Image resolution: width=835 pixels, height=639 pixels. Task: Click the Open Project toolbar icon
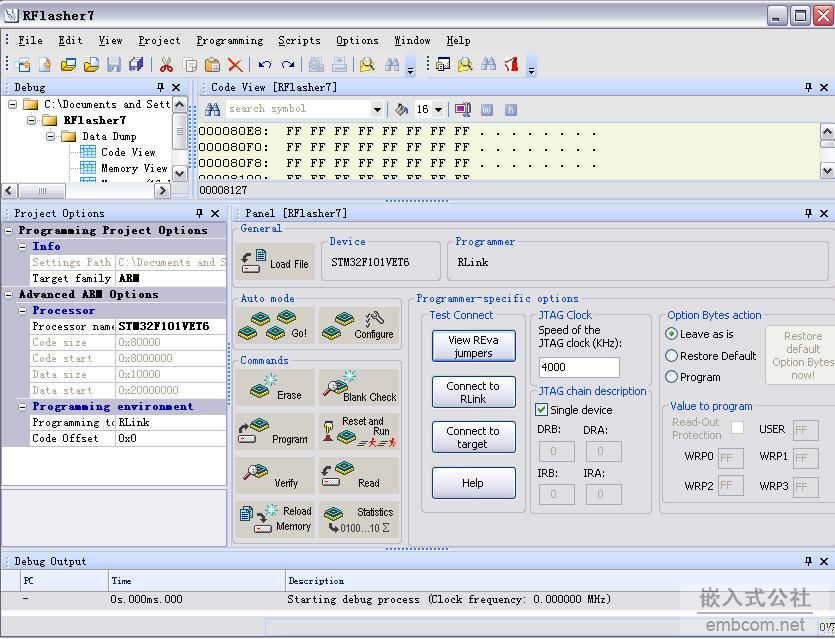[68, 65]
